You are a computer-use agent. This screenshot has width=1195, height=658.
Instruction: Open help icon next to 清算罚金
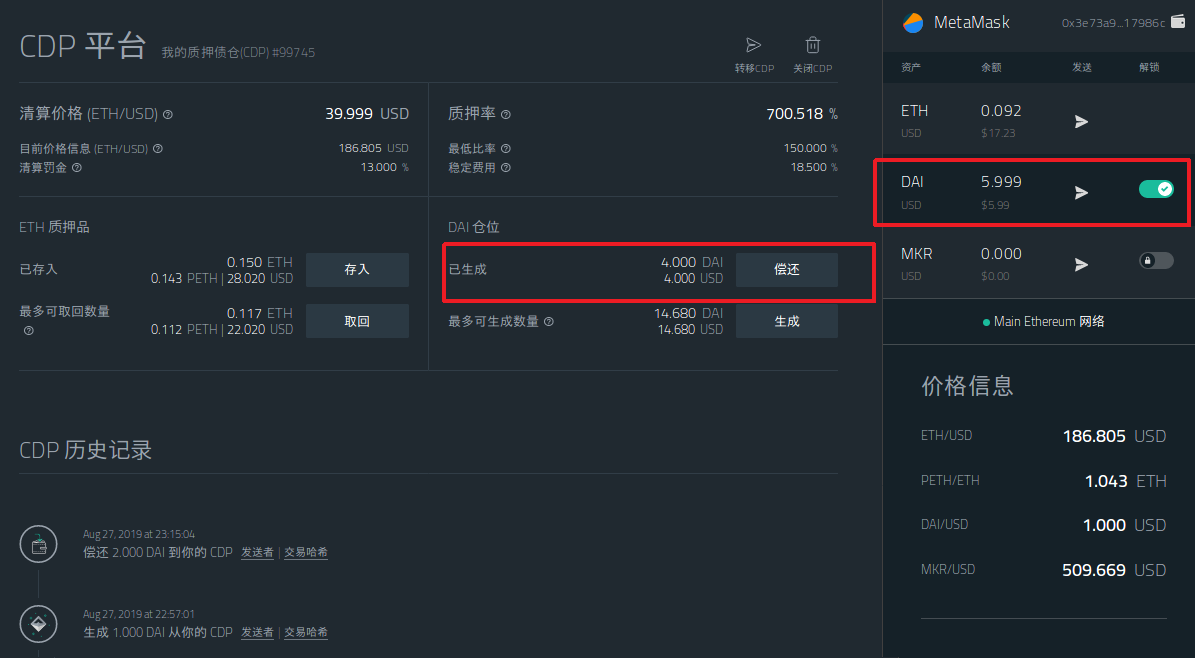(x=76, y=168)
